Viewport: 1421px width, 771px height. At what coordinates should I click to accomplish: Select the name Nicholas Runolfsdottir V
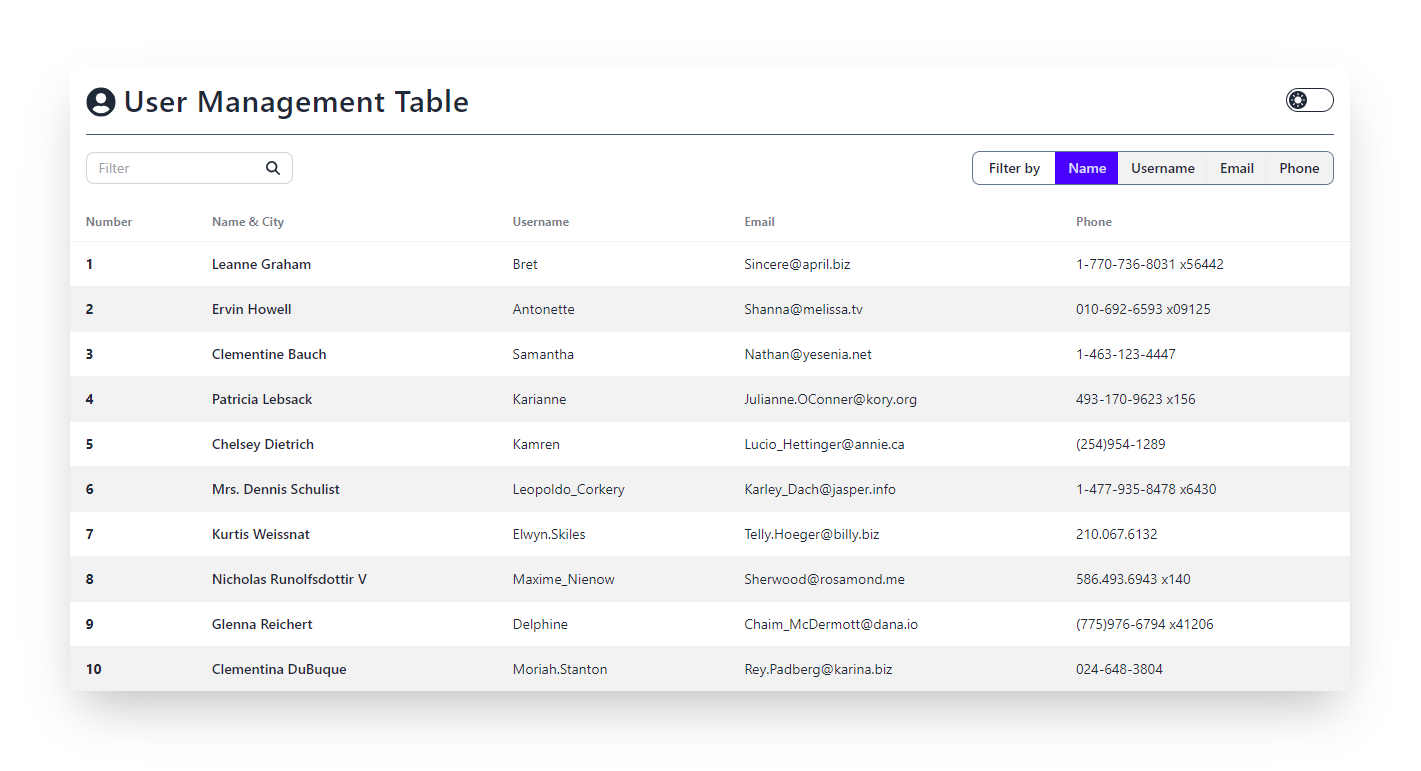(x=289, y=579)
